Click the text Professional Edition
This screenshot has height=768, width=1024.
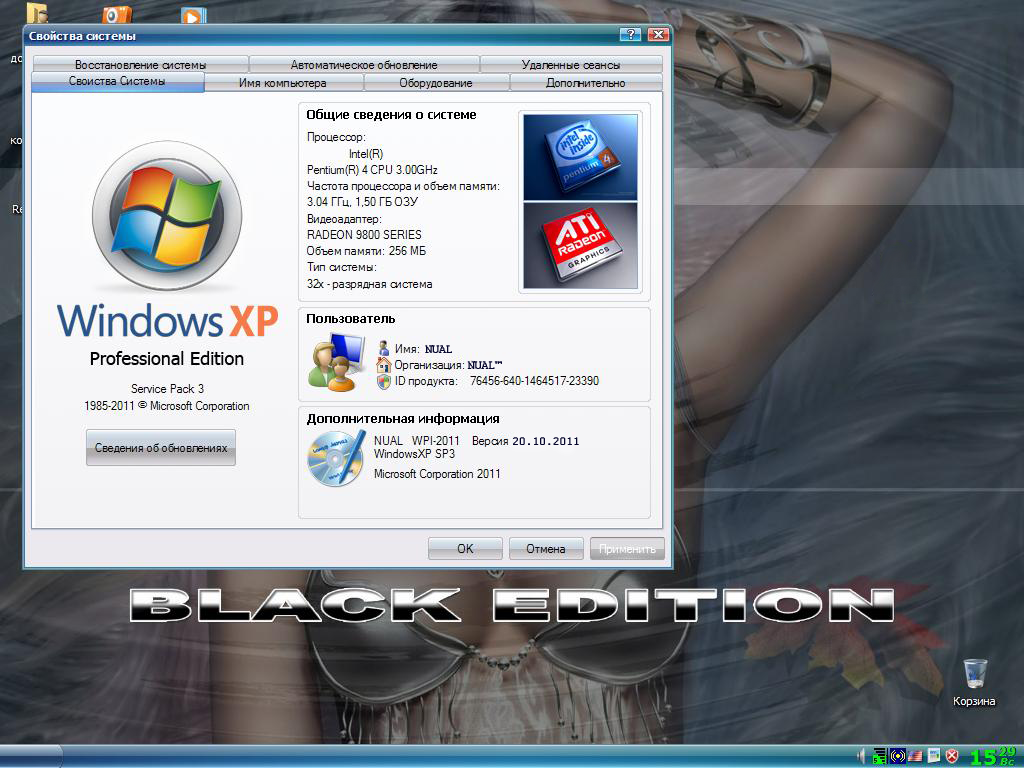coord(167,359)
